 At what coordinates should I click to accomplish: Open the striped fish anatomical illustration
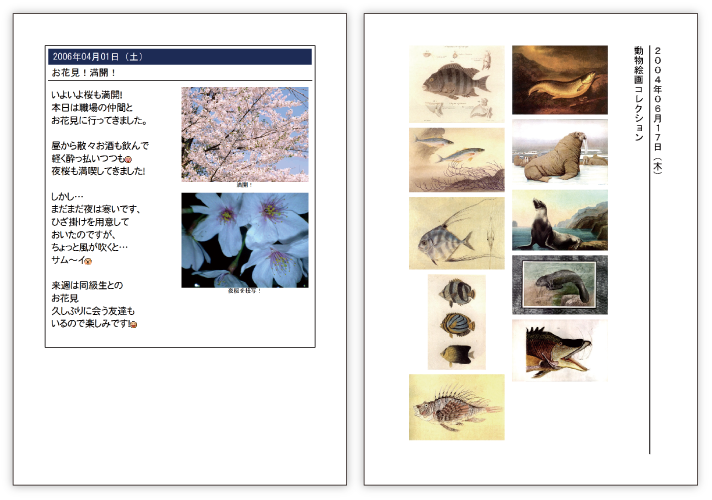tap(456, 84)
